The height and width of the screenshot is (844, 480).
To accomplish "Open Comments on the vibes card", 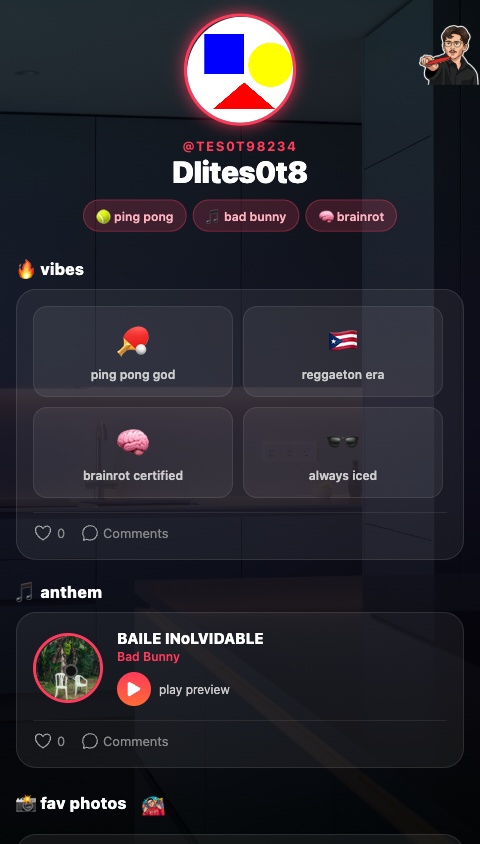I will 125,533.
